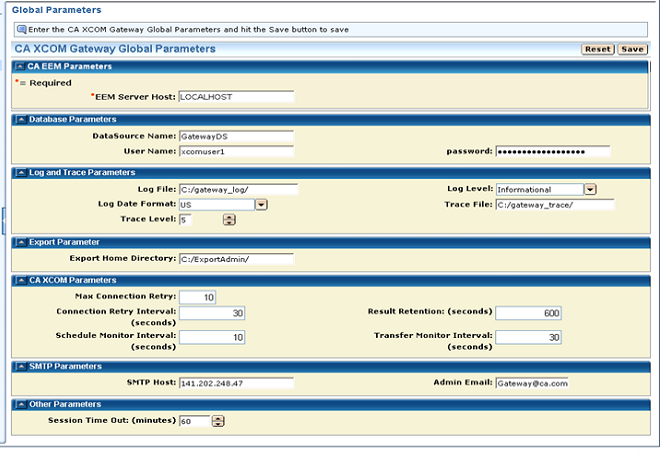Viewport: 663px width, 451px height.
Task: Click the Result Retention seconds field
Action: (x=529, y=313)
